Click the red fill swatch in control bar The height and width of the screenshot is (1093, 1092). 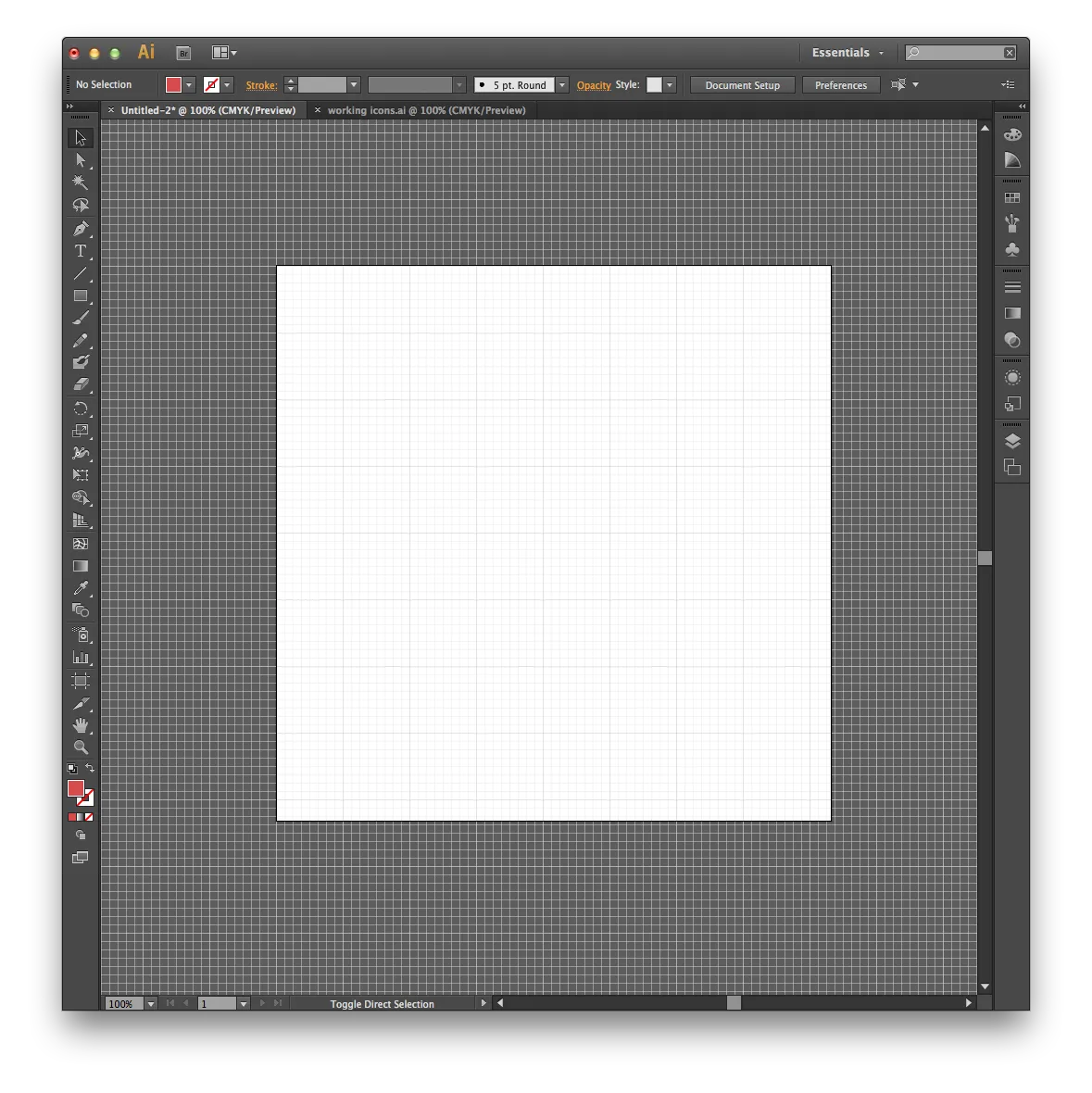coord(173,85)
